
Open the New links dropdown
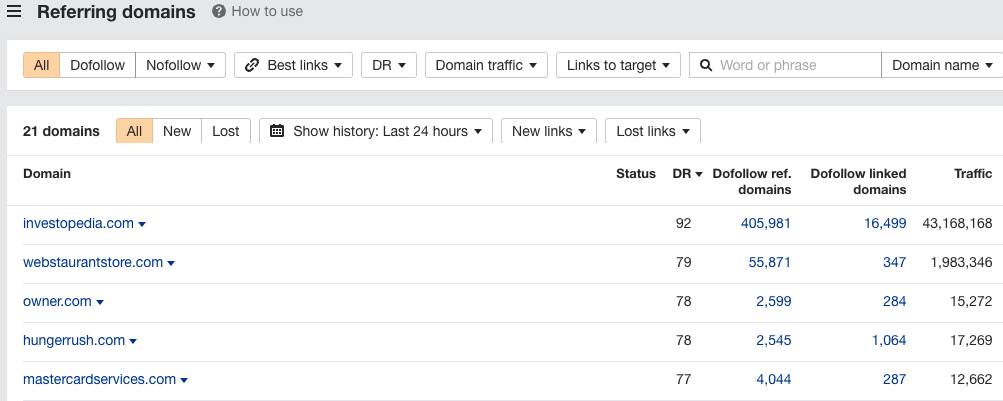(x=549, y=131)
